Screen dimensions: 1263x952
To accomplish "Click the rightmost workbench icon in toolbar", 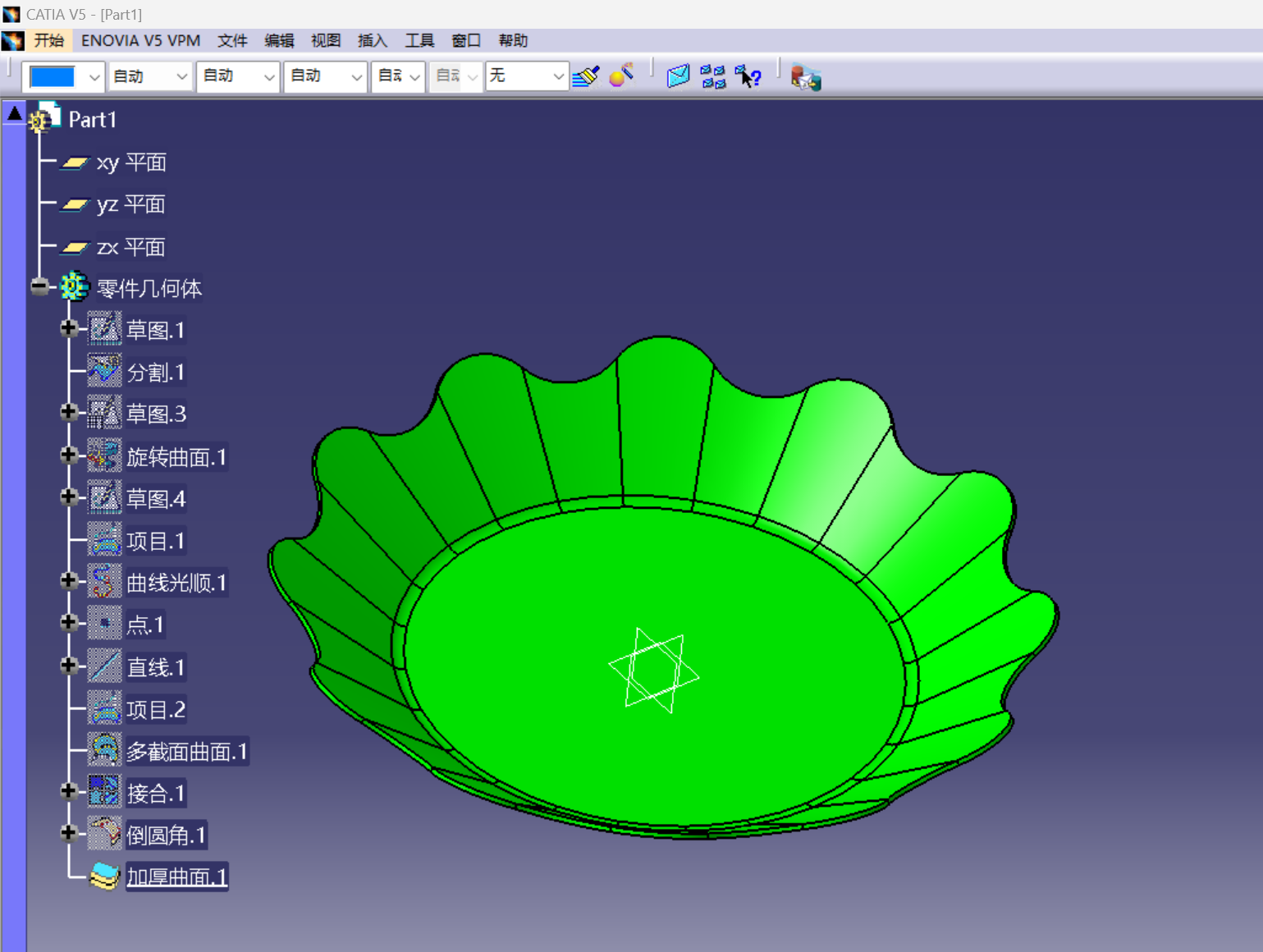I will (805, 77).
